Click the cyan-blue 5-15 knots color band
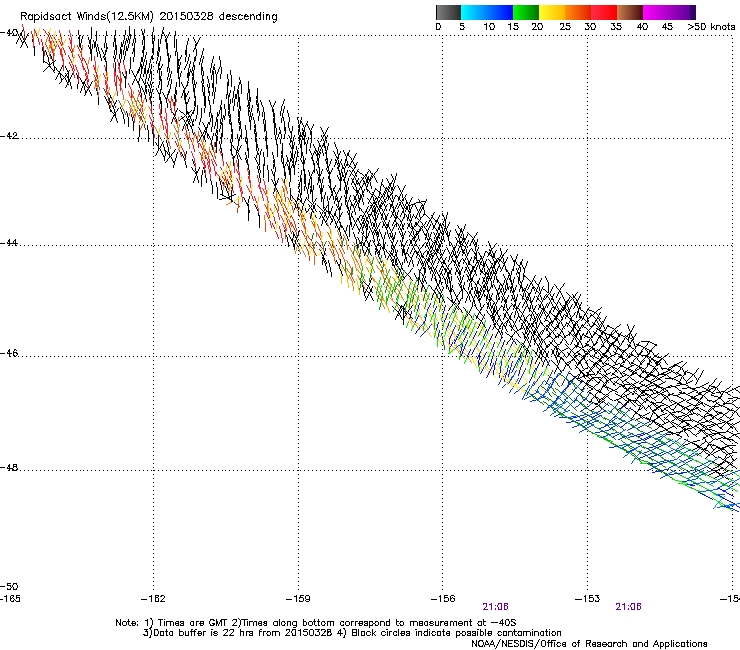The width and height of the screenshot is (740, 650). (x=487, y=12)
